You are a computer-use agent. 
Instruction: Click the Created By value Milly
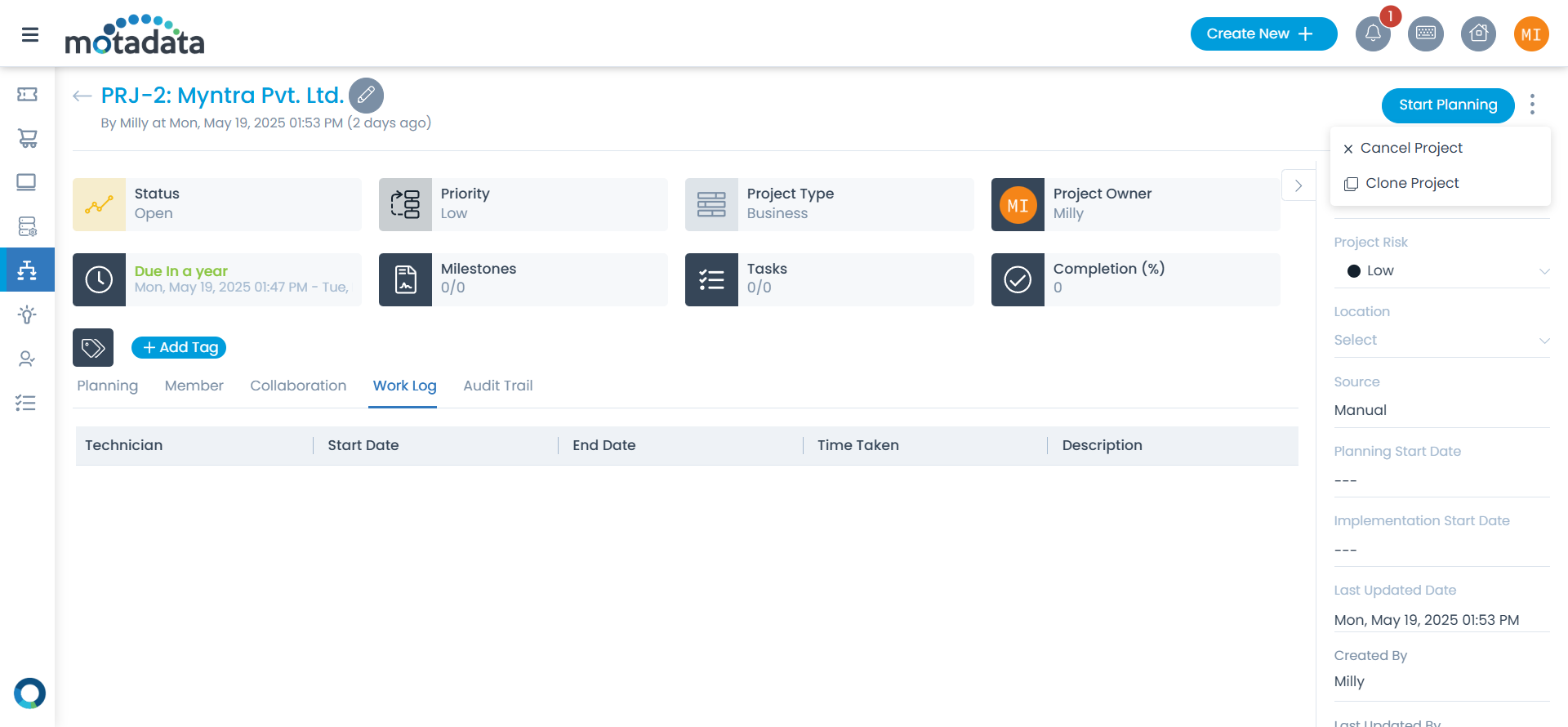pos(1349,681)
